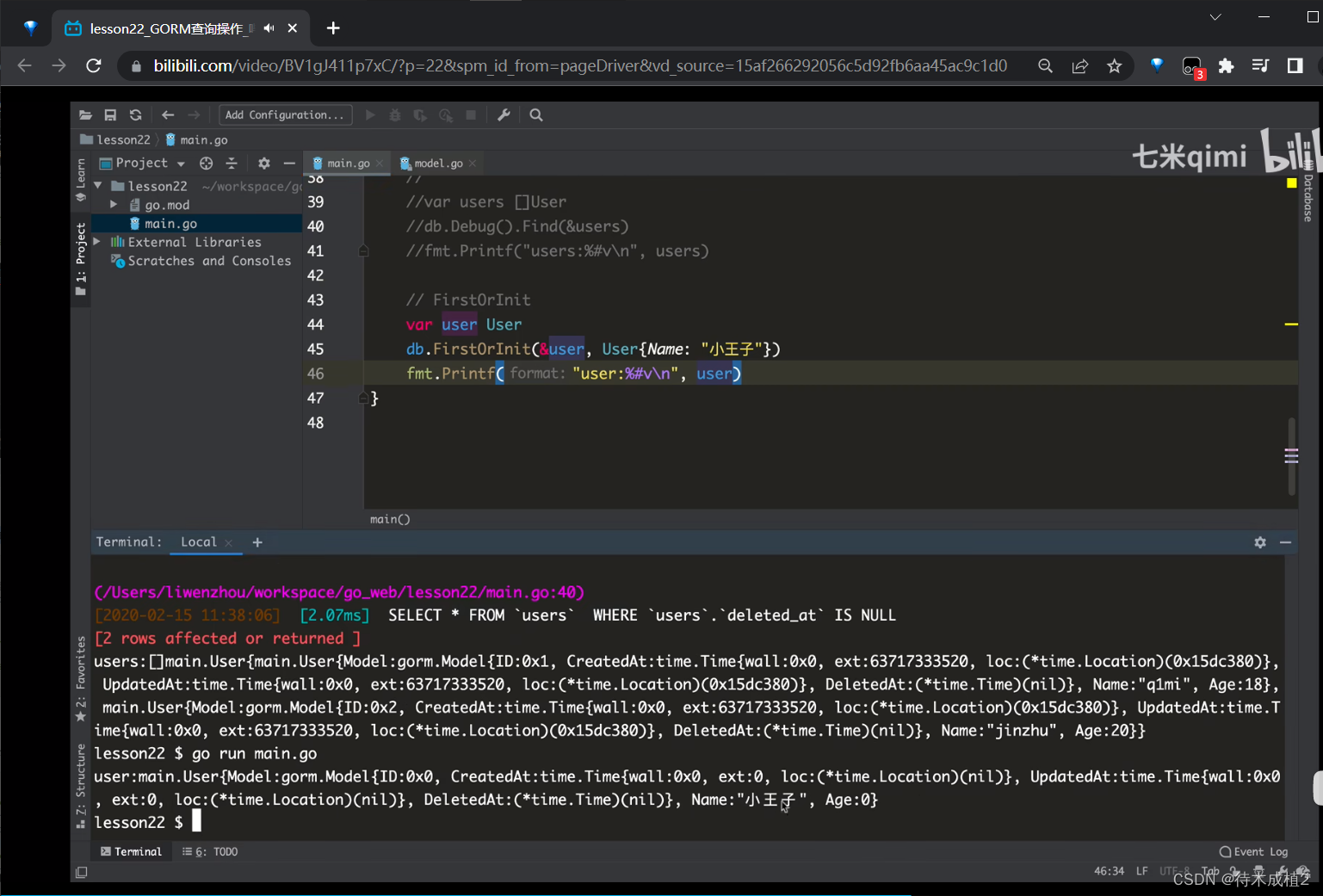The height and width of the screenshot is (896, 1323).
Task: Open the terminal panel settings gear
Action: coord(1259,542)
